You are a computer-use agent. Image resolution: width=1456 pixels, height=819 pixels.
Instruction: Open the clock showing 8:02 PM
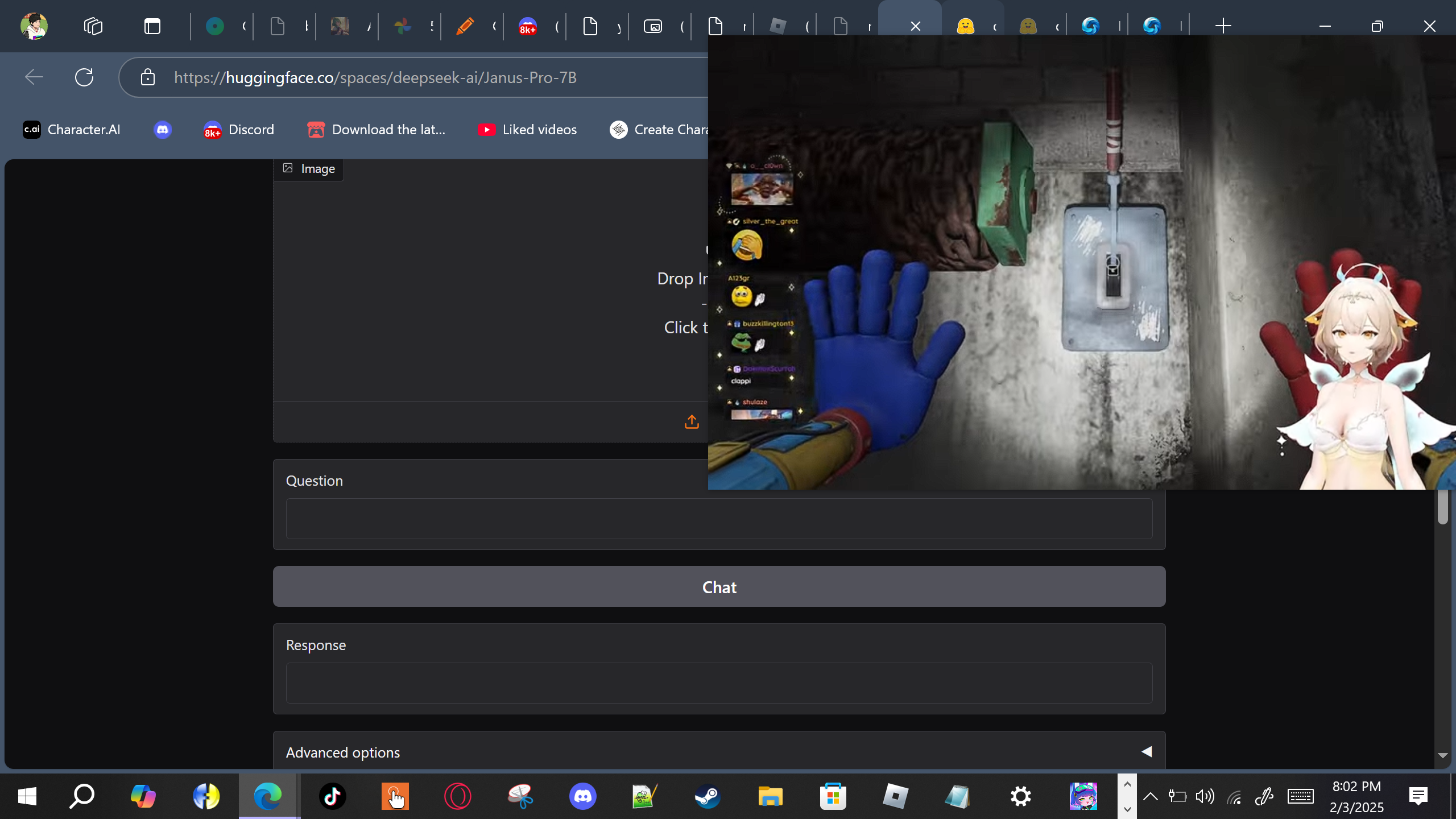pos(1356,796)
